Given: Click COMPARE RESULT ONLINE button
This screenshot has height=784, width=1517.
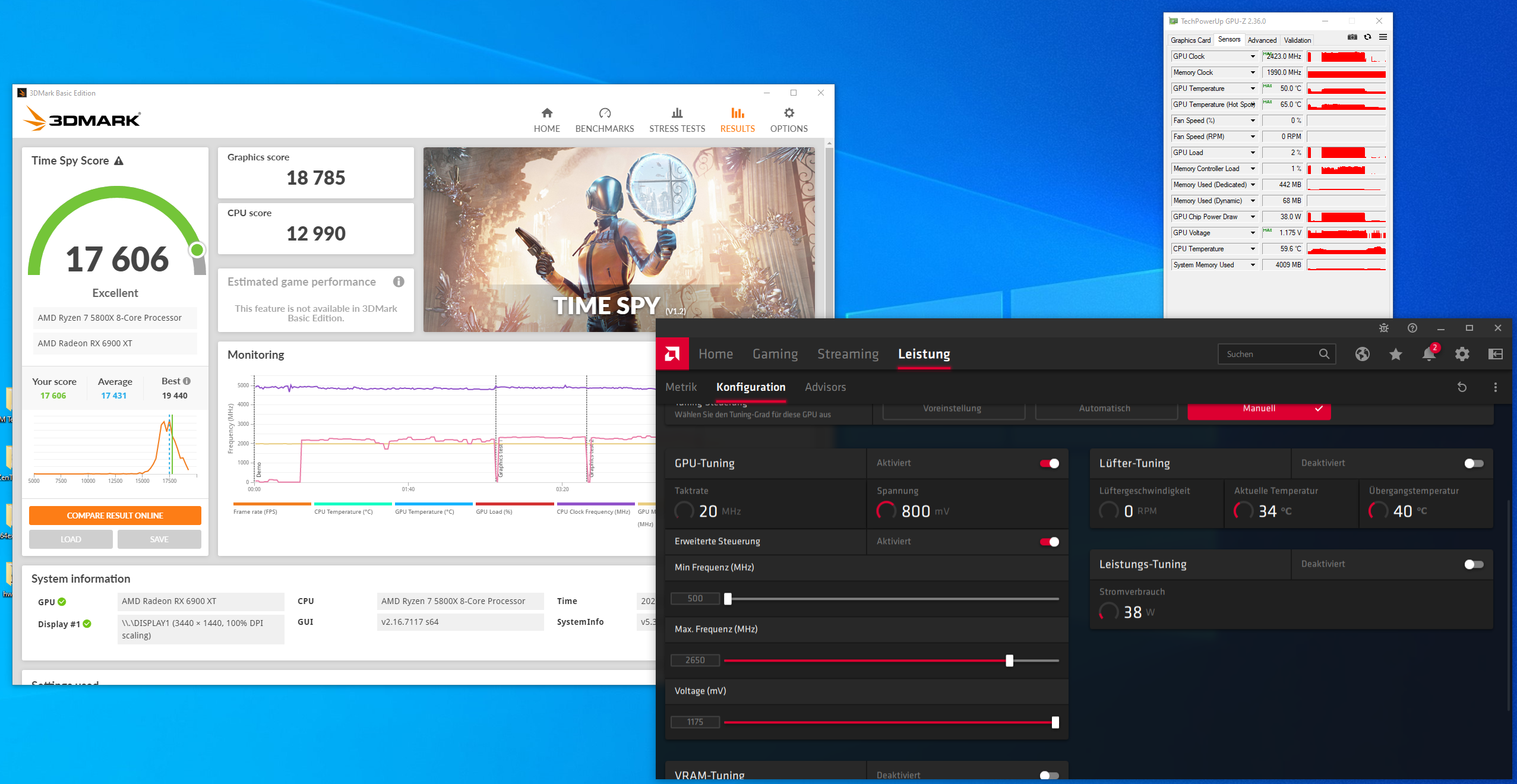Looking at the screenshot, I should click(x=115, y=516).
